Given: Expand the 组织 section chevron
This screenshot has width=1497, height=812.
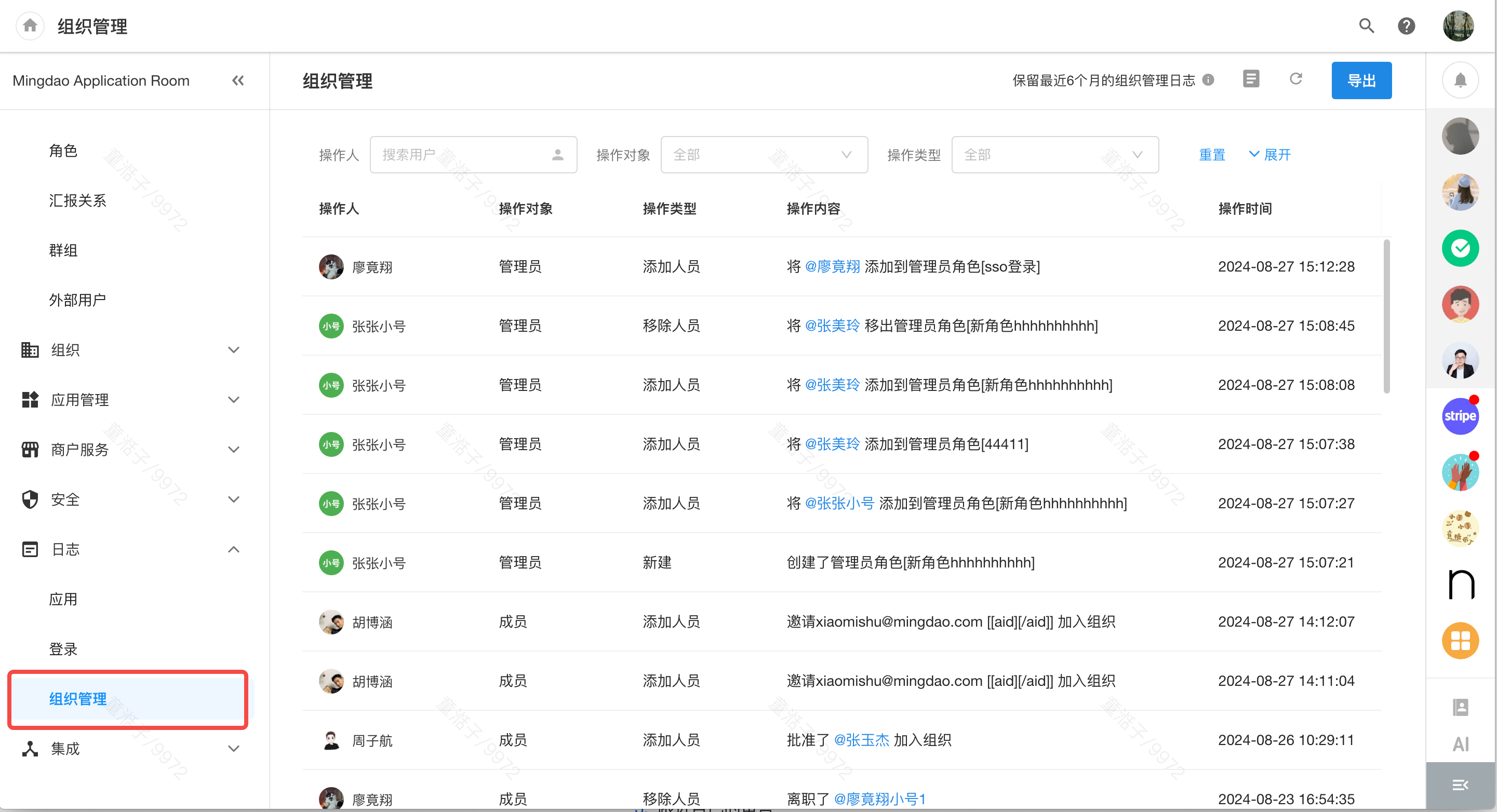Looking at the screenshot, I should [x=234, y=350].
